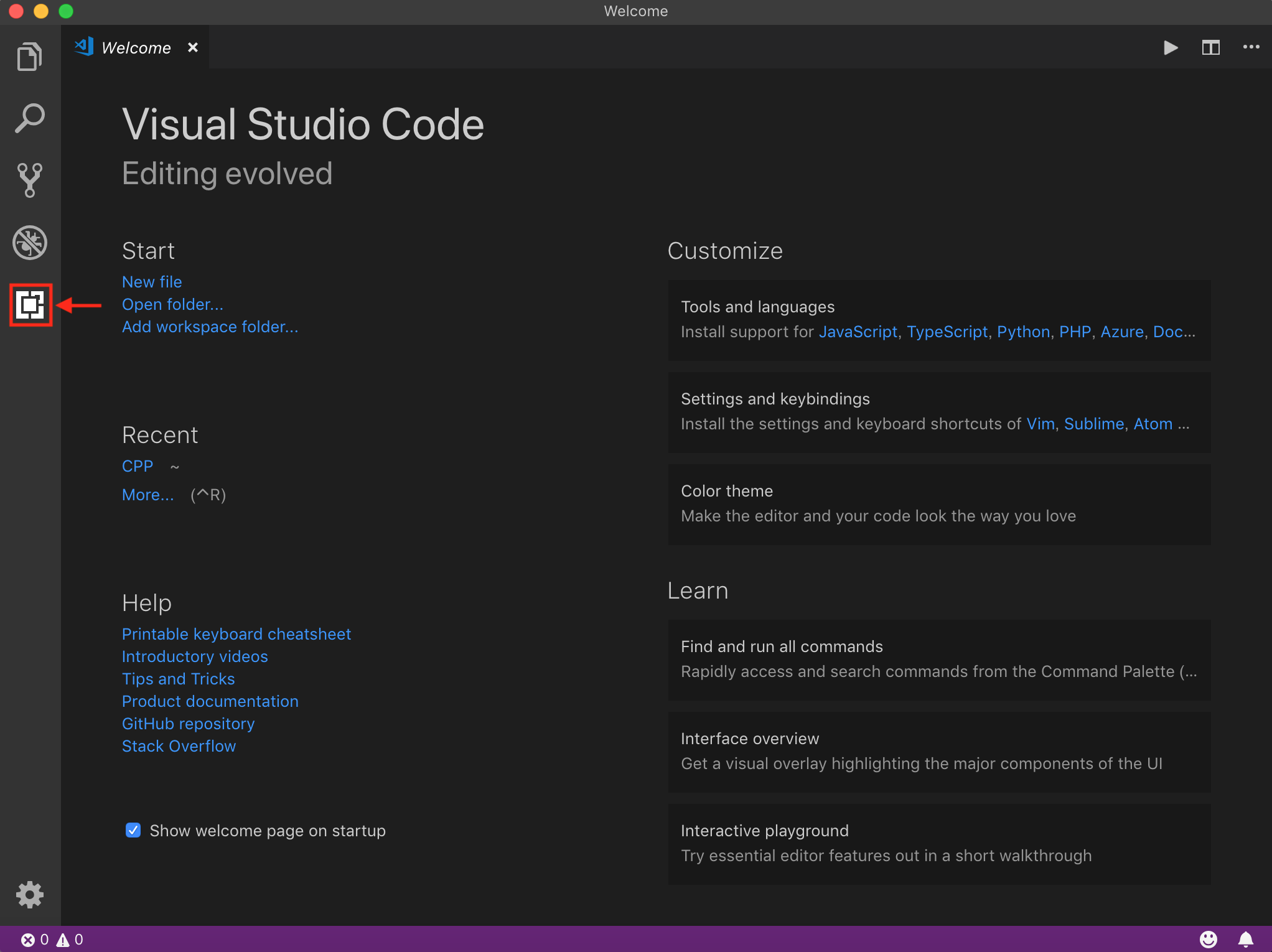Screen dimensions: 1272x952
Task: Open the Source Control view
Action: (x=29, y=180)
